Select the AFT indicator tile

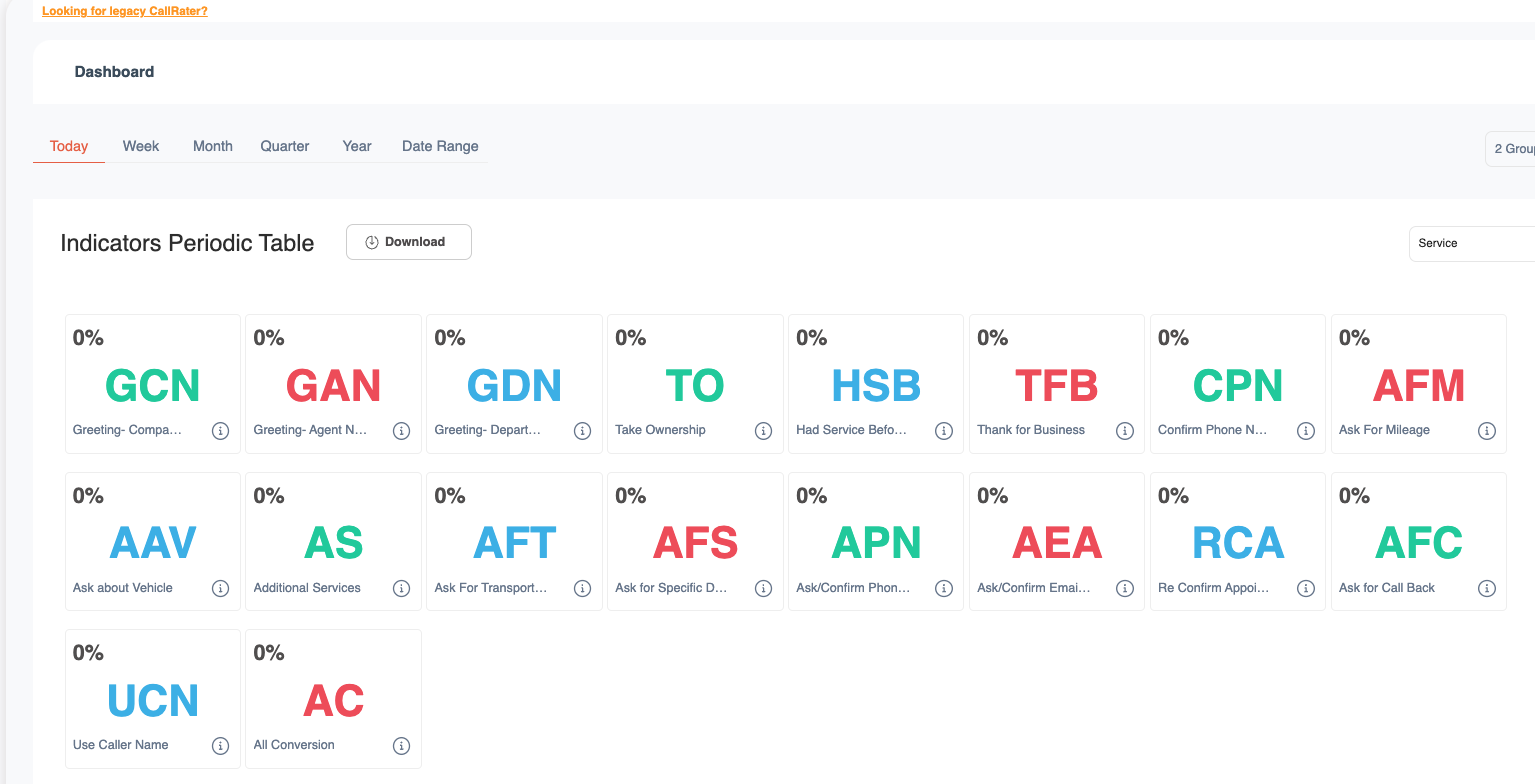(515, 541)
